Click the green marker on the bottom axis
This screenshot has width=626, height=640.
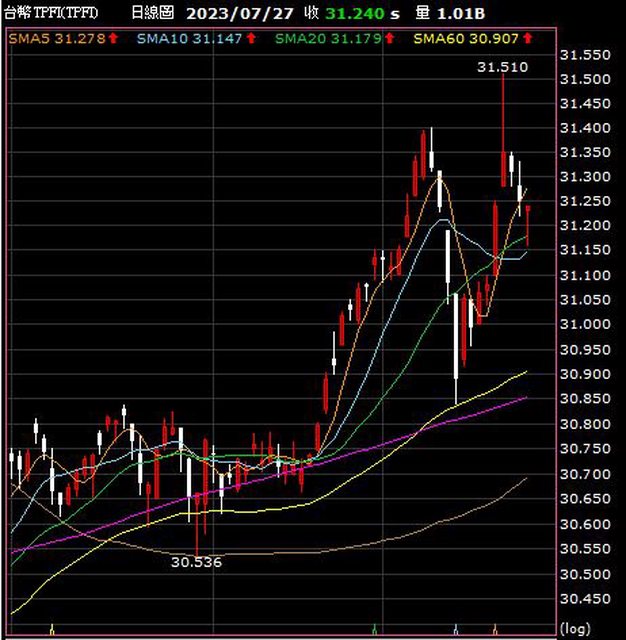click(374, 629)
